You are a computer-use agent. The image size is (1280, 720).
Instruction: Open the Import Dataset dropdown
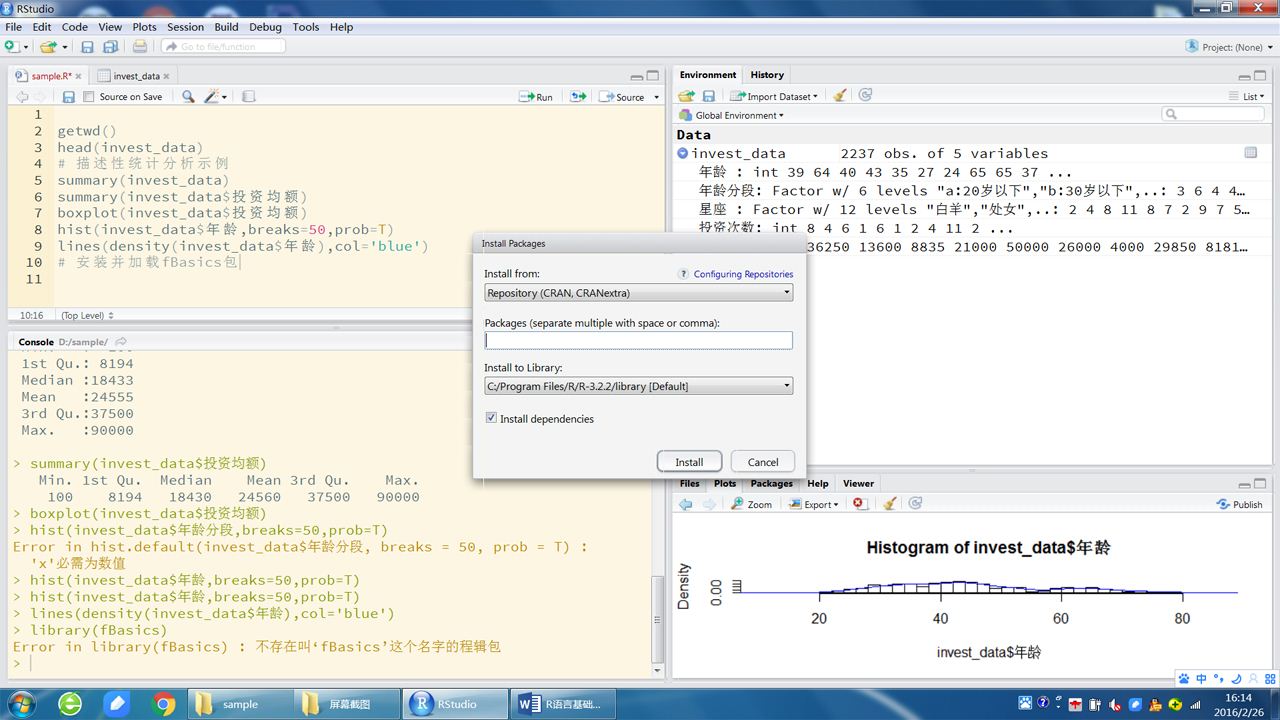coord(774,96)
